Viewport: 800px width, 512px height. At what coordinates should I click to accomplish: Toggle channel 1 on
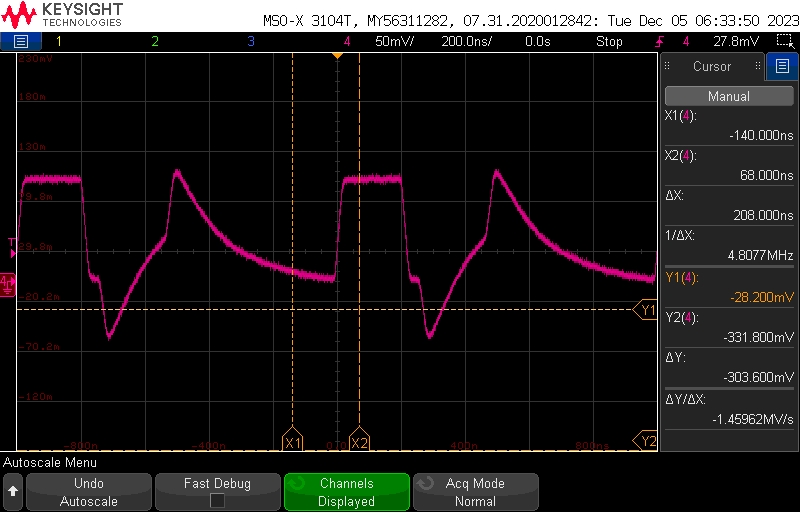pos(58,41)
